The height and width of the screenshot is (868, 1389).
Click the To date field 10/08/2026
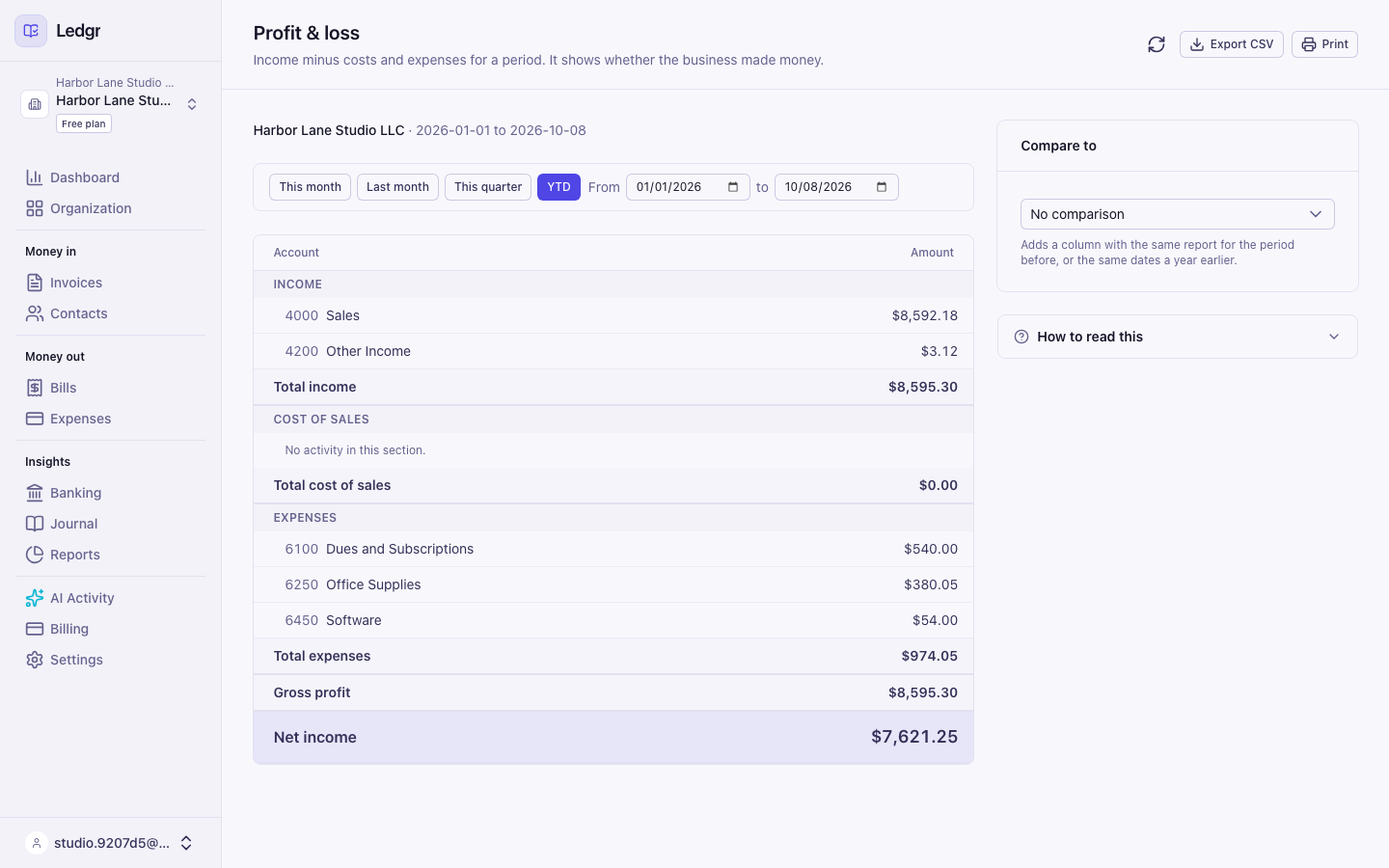point(836,187)
